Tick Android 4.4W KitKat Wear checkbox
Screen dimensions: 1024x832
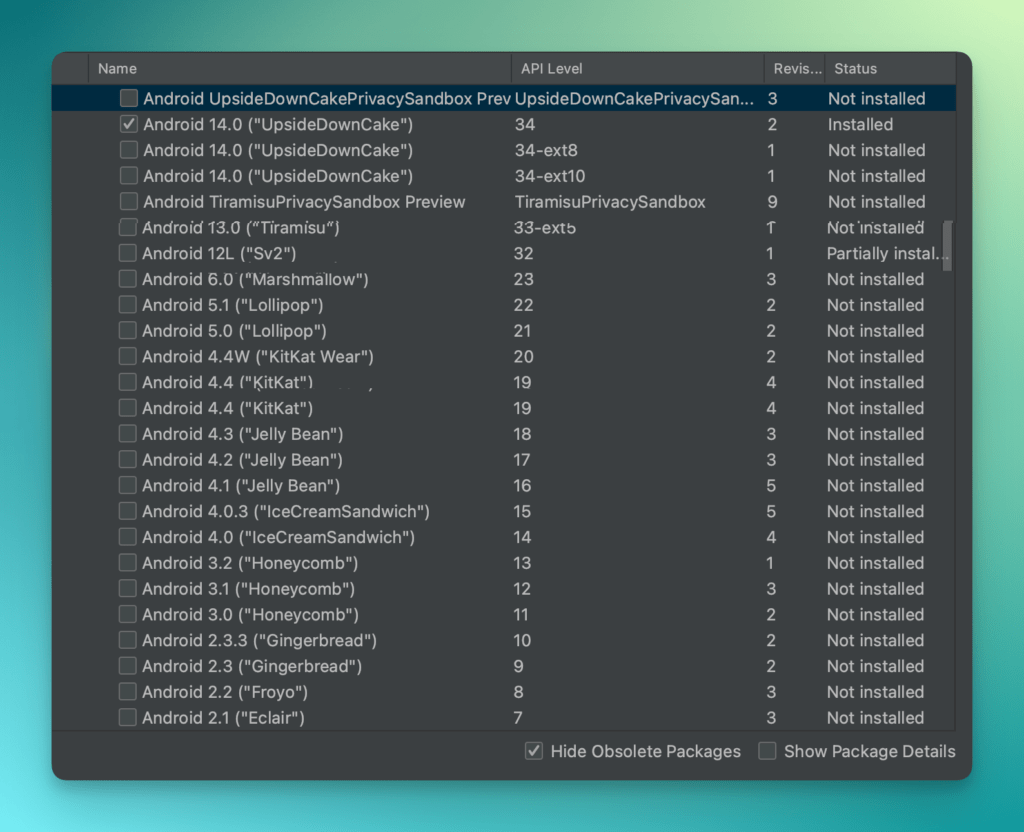tap(128, 356)
